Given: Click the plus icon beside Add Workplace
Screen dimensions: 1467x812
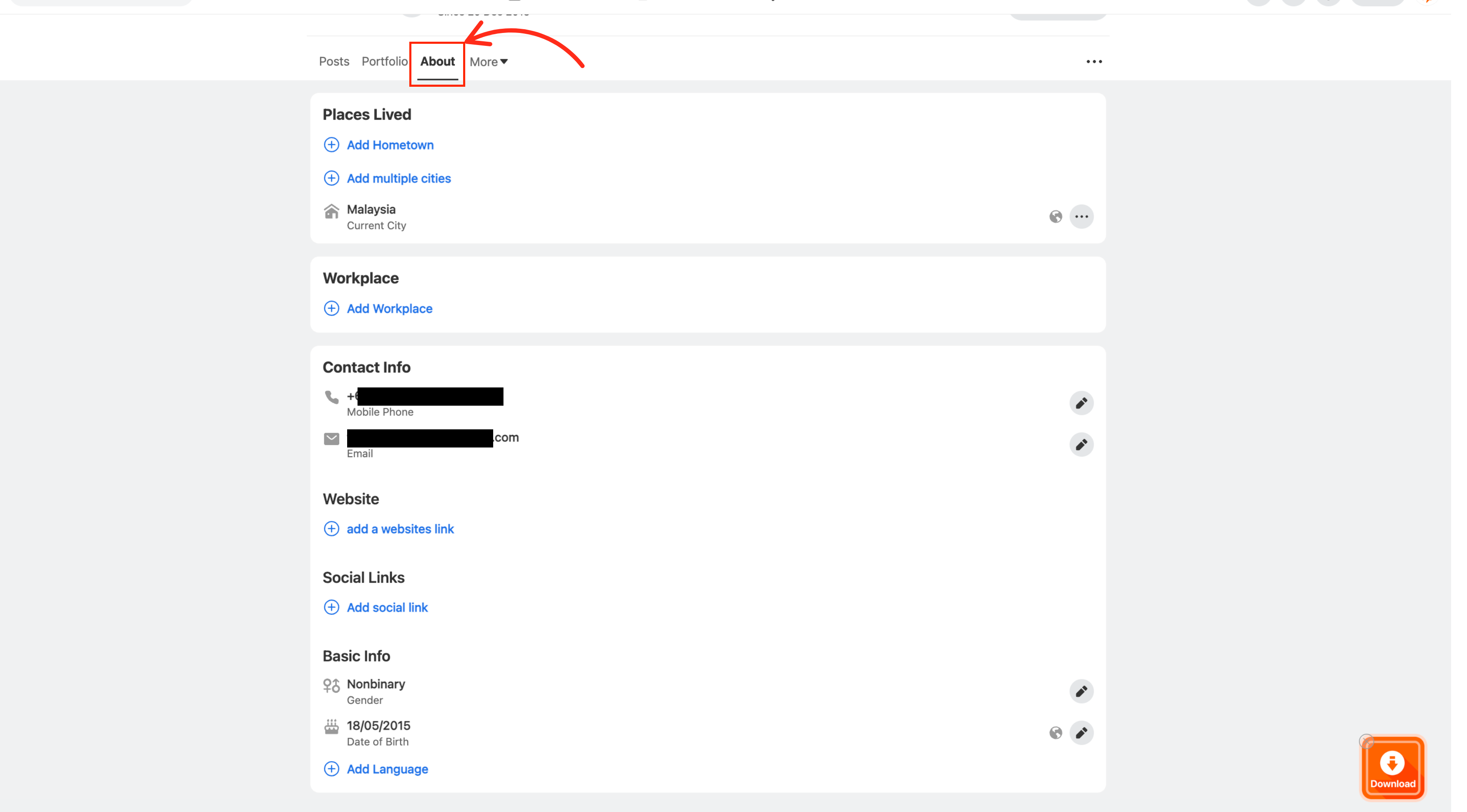Looking at the screenshot, I should pyautogui.click(x=331, y=308).
